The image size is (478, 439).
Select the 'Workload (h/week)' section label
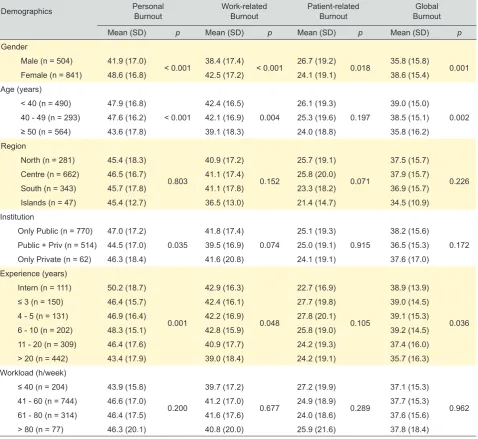point(33,373)
